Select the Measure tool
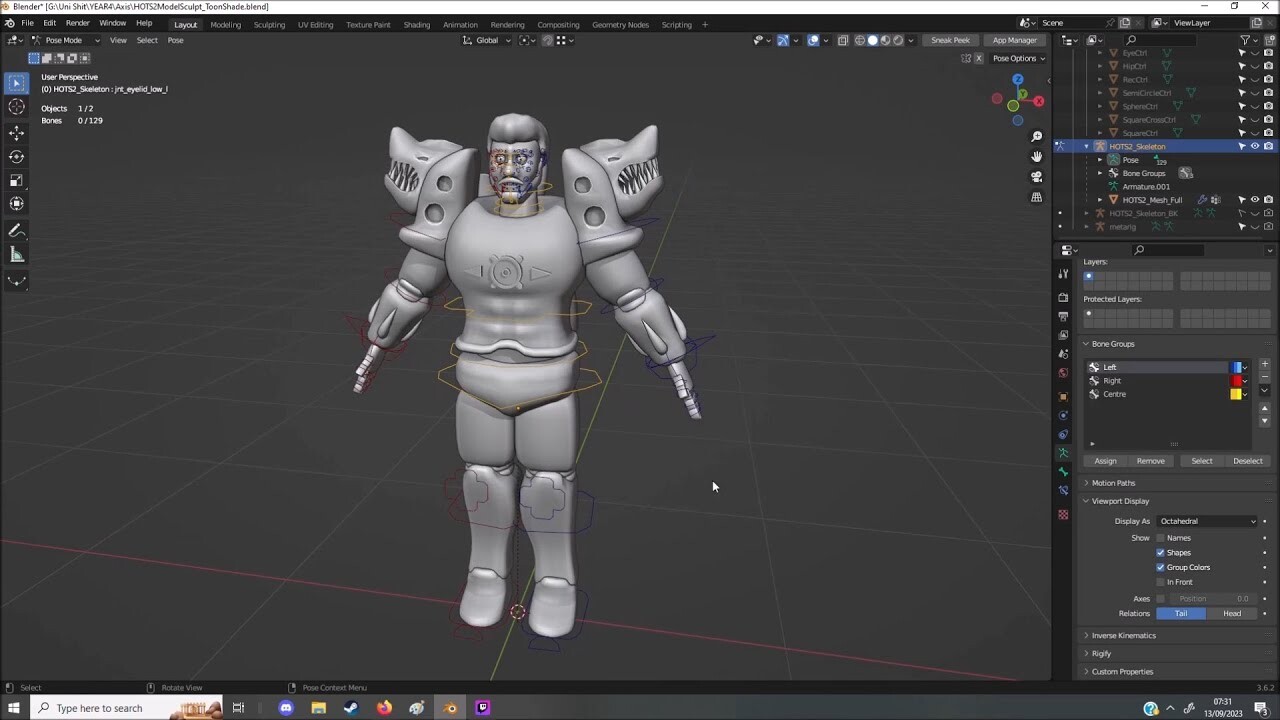The width and height of the screenshot is (1280, 720). click(x=16, y=252)
